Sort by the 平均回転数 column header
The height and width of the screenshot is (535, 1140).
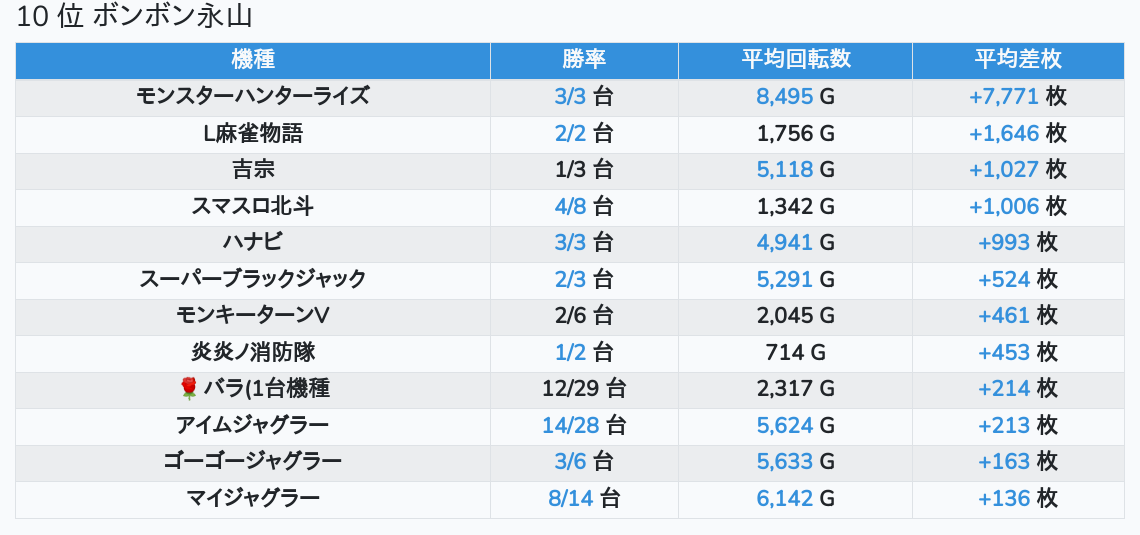point(795,60)
